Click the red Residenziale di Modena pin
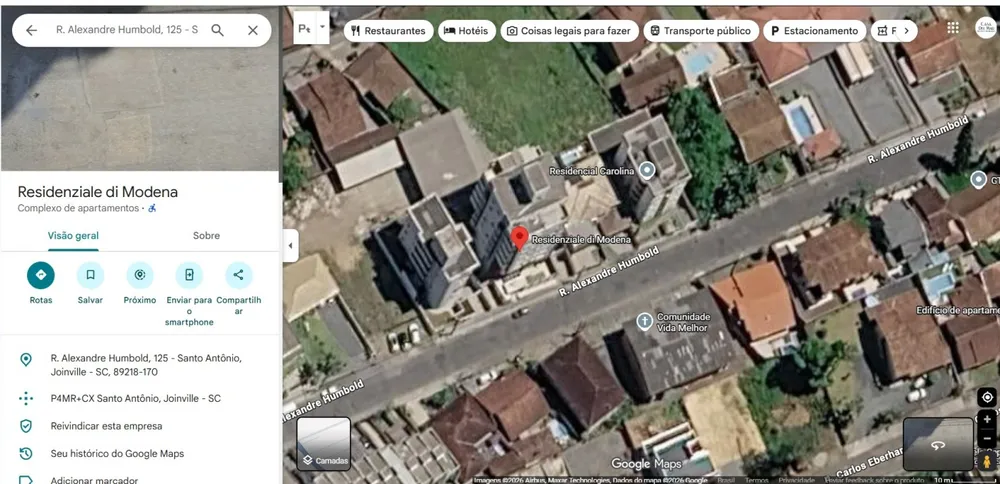The image size is (1000, 484). [519, 238]
